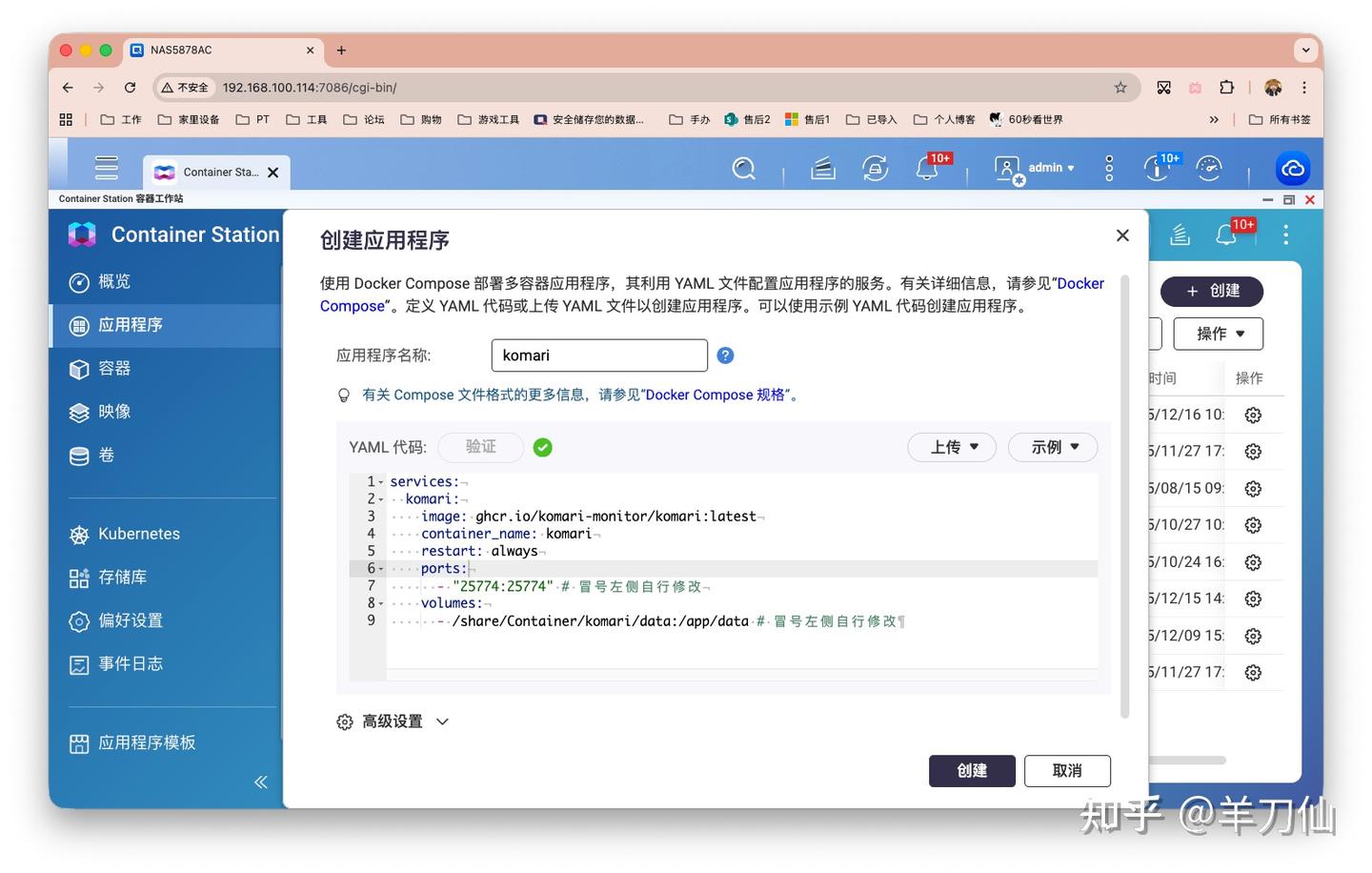View the 事件日志 event log
Image resolution: width=1372 pixels, height=873 pixels.
tap(131, 663)
